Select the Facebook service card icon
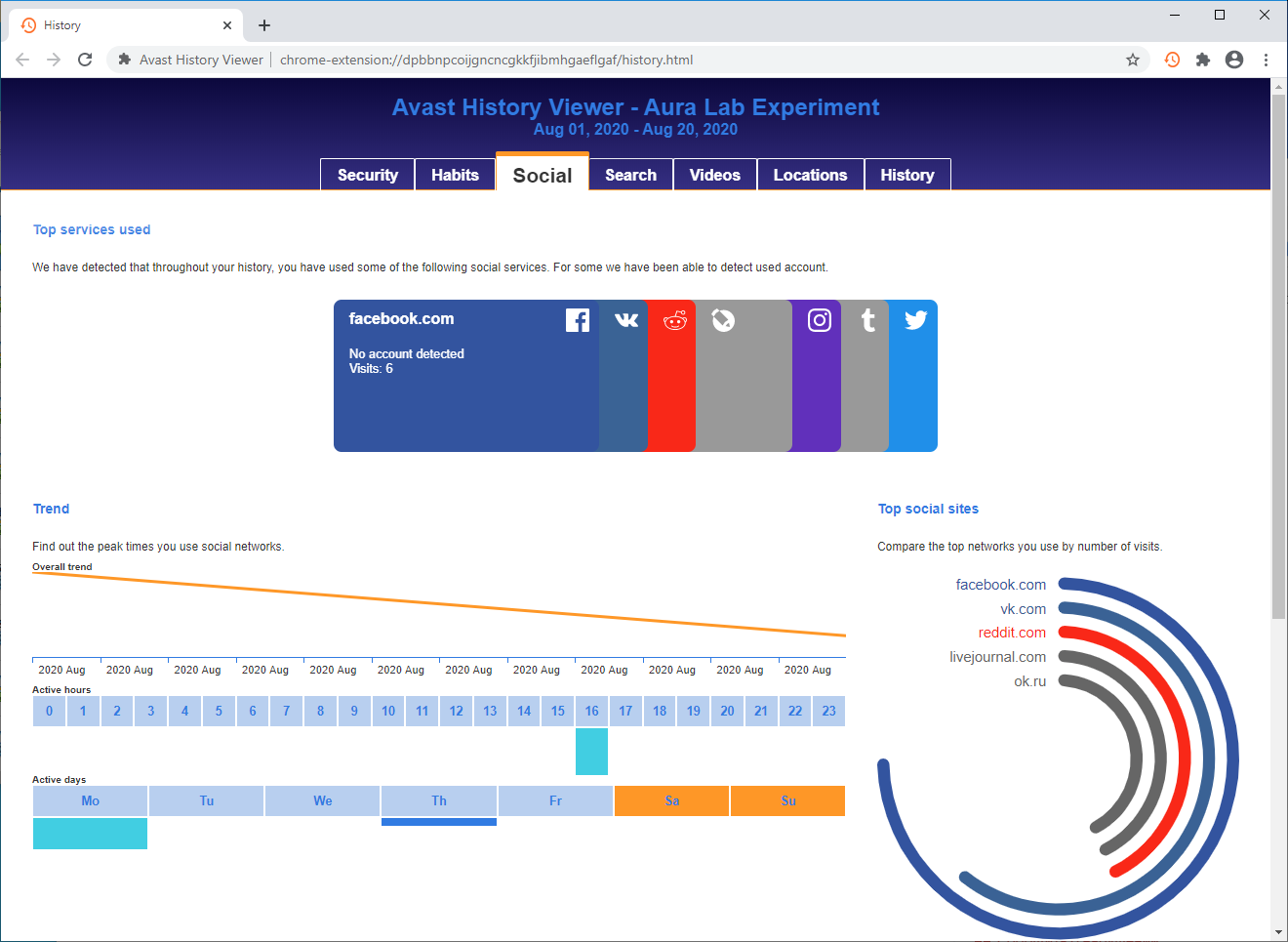Image resolution: width=1288 pixels, height=942 pixels. tap(578, 320)
